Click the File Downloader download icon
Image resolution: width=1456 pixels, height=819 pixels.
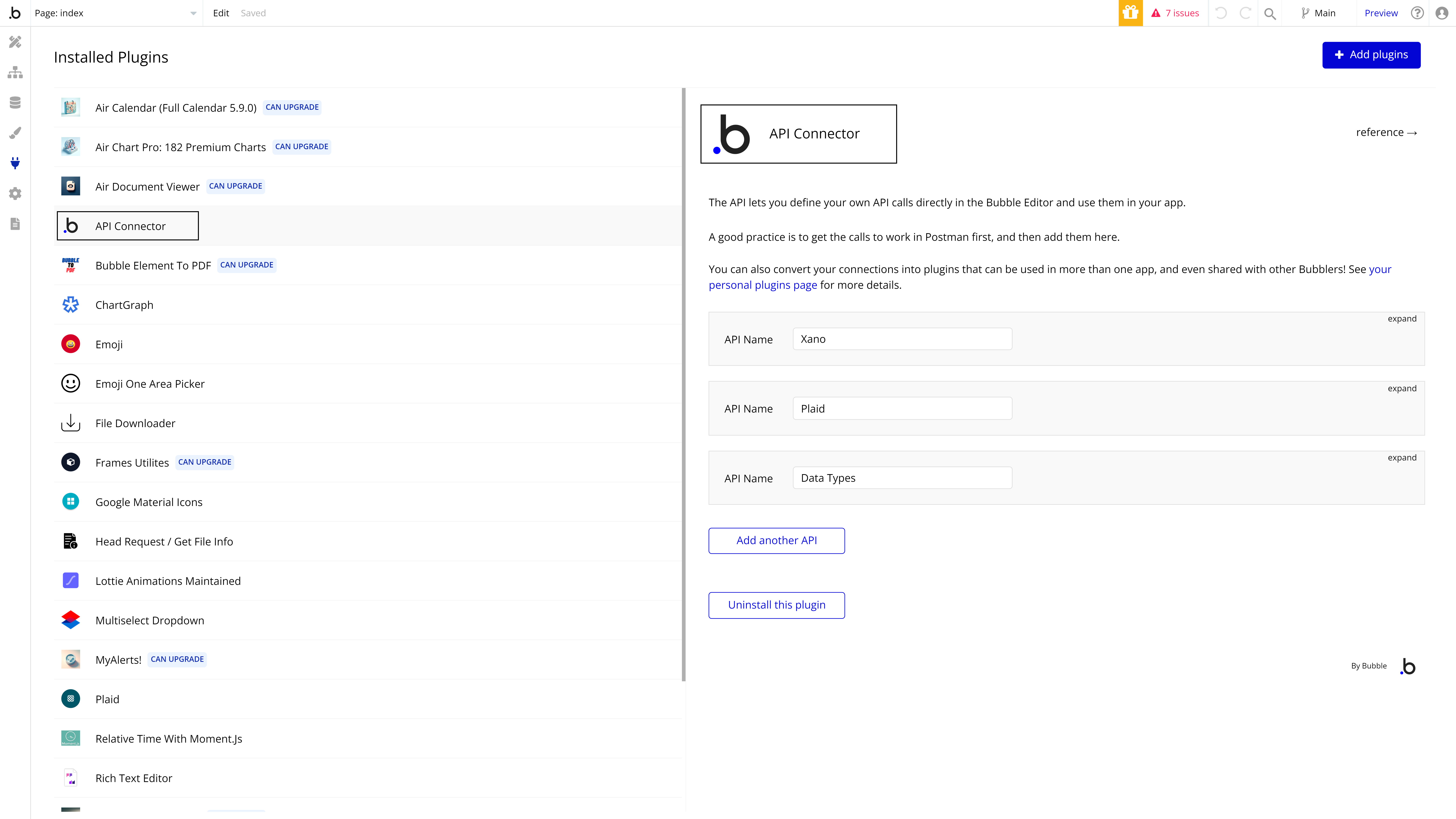click(x=71, y=423)
